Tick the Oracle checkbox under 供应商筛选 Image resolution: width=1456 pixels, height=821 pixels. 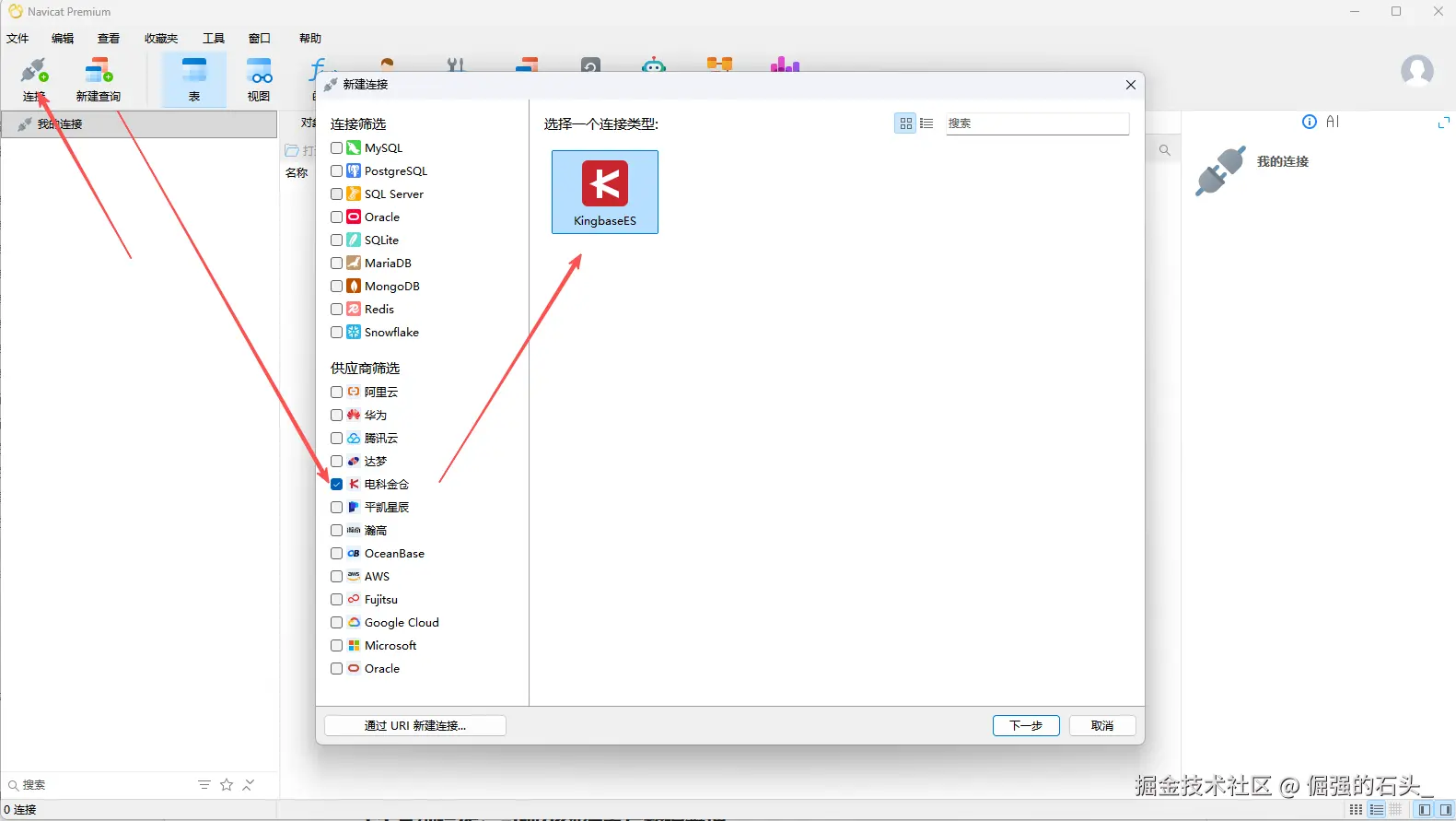click(337, 668)
